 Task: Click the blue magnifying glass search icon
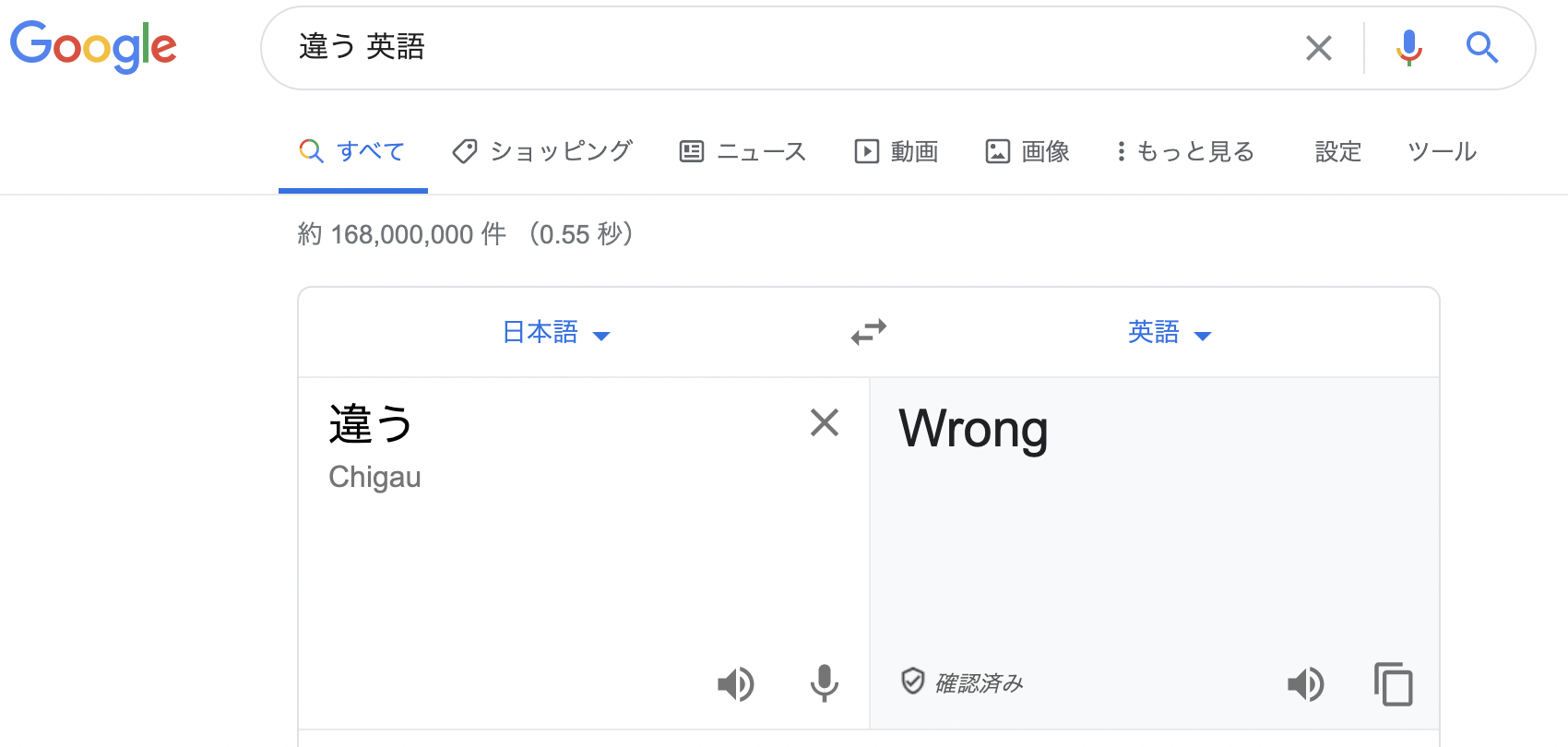tap(1482, 47)
